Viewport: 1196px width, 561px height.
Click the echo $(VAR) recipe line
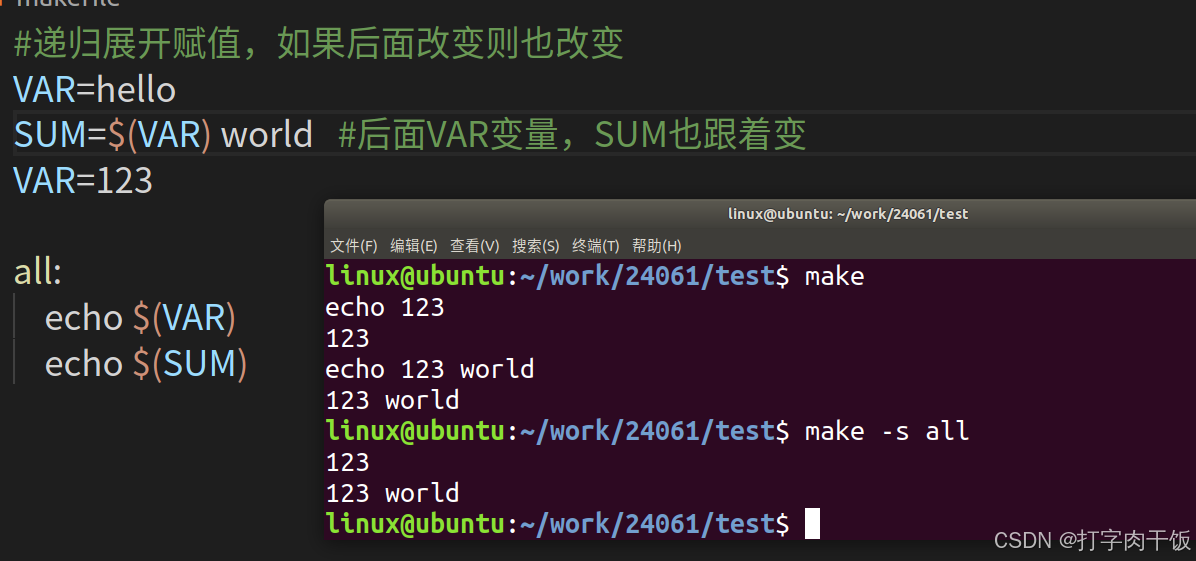click(140, 318)
